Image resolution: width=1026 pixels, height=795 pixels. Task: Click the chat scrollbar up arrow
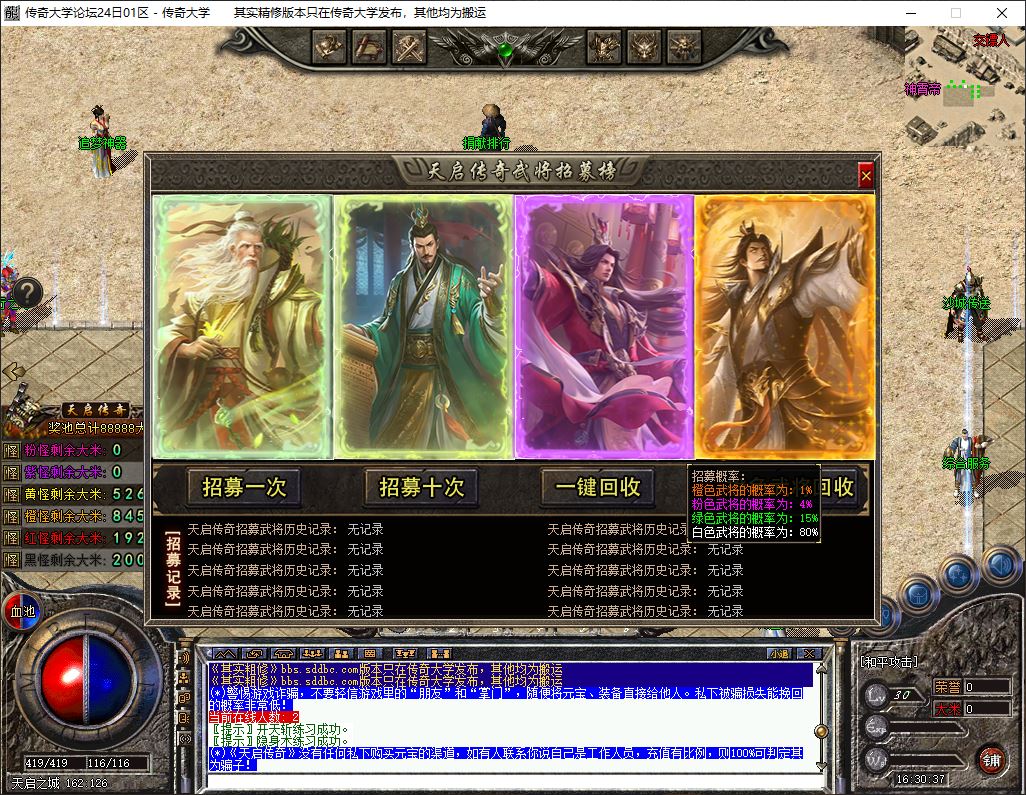(x=821, y=670)
